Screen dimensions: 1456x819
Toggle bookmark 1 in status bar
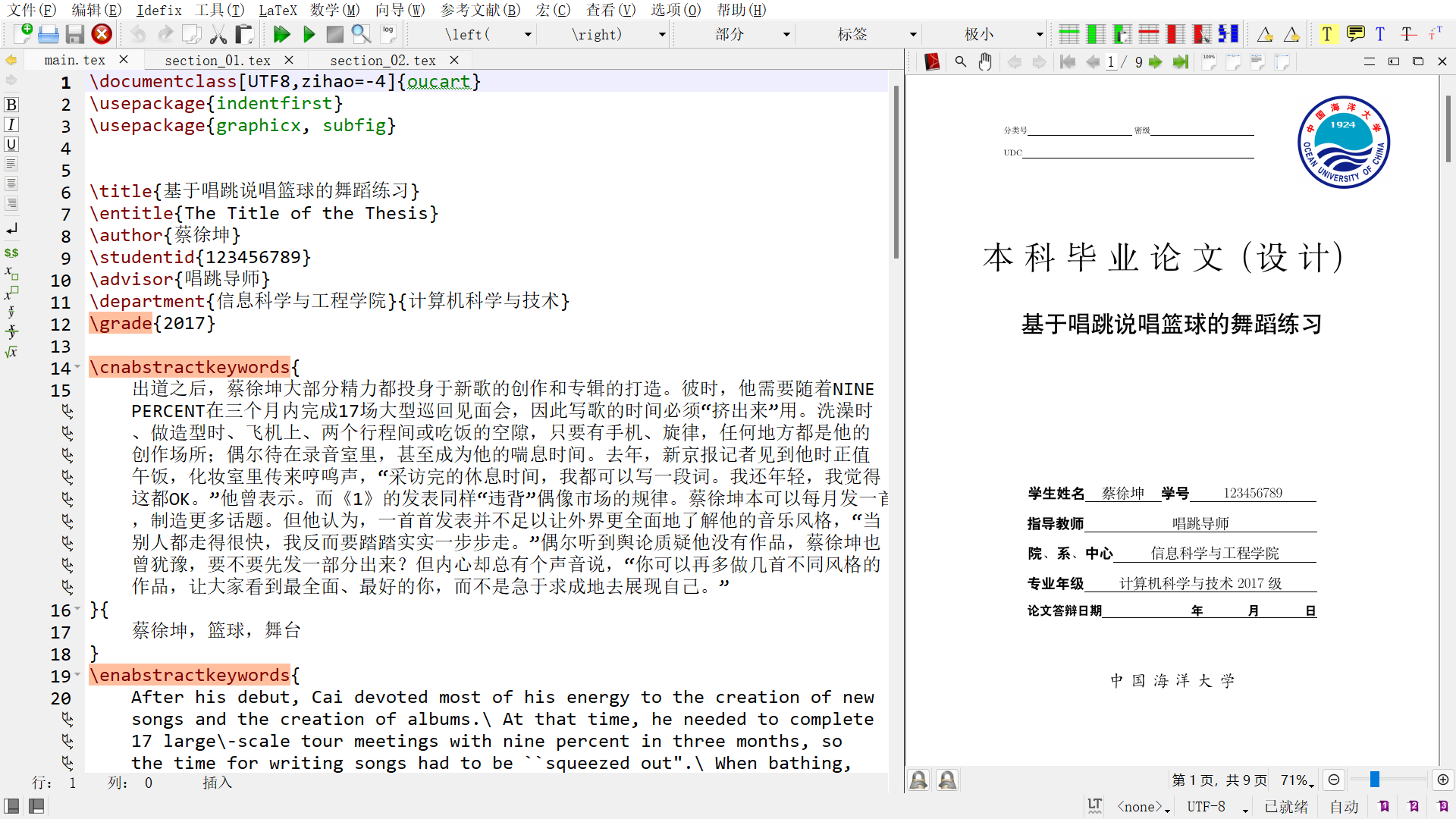[1384, 806]
